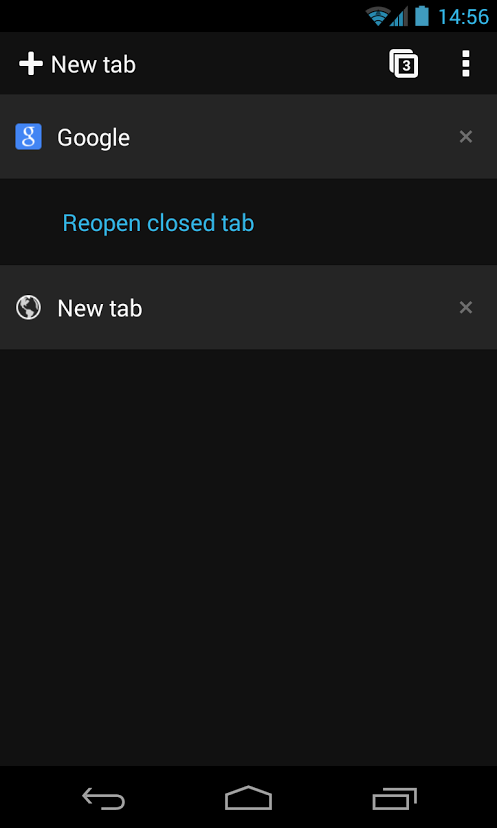497x828 pixels.
Task: Open the three-dot overflow menu
Action: 465,64
